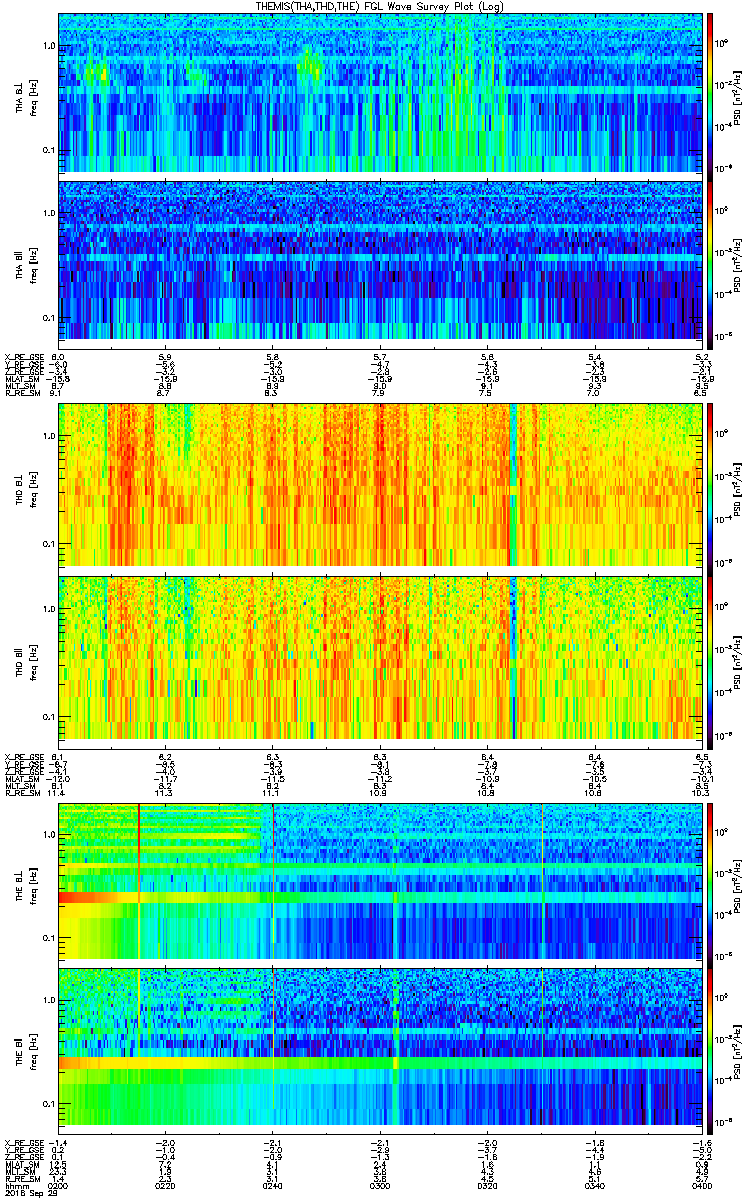
Task: Click the '0.1' frequency tick of the THE B-parallel panel
Action: pos(48,1103)
